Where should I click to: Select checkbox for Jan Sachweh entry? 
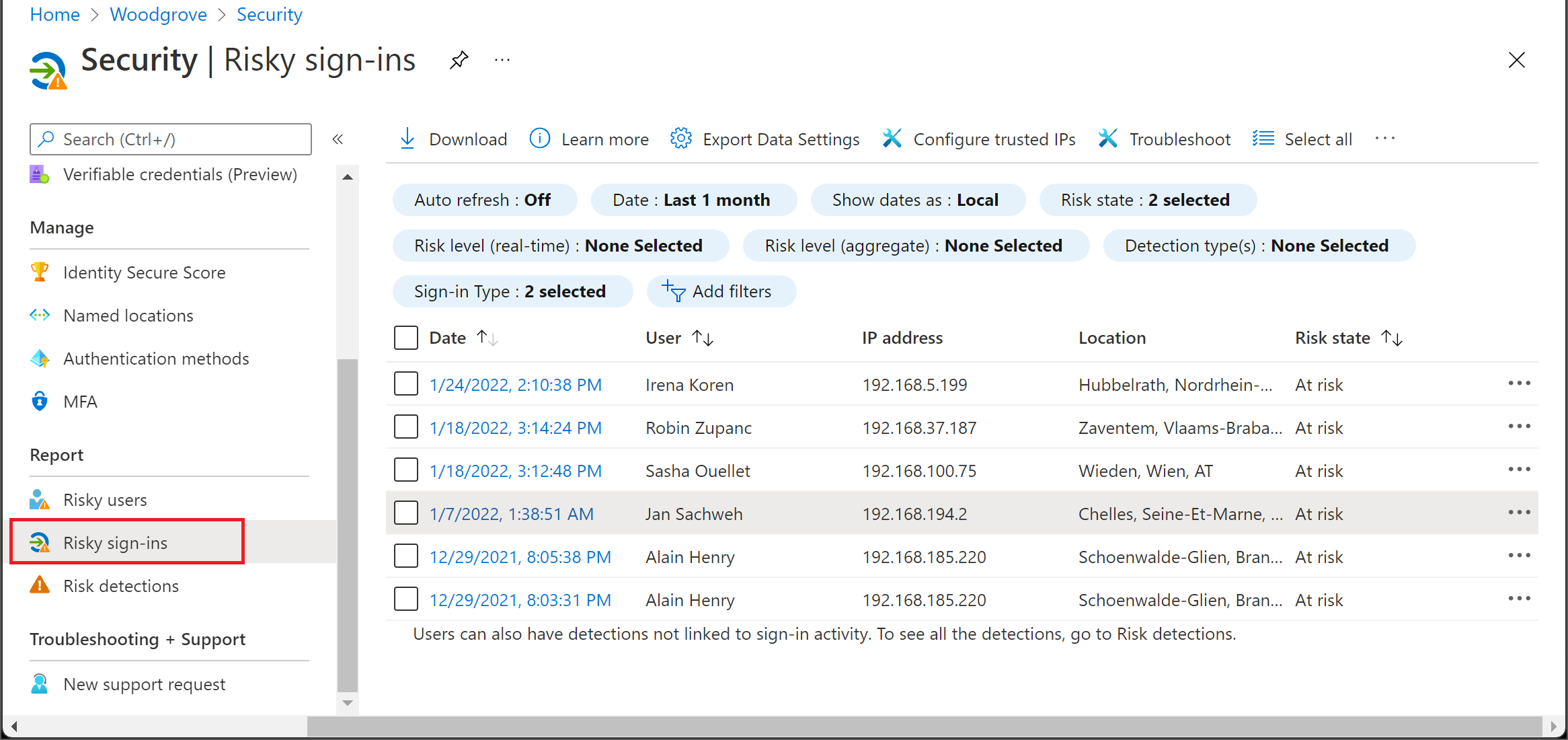coord(407,513)
